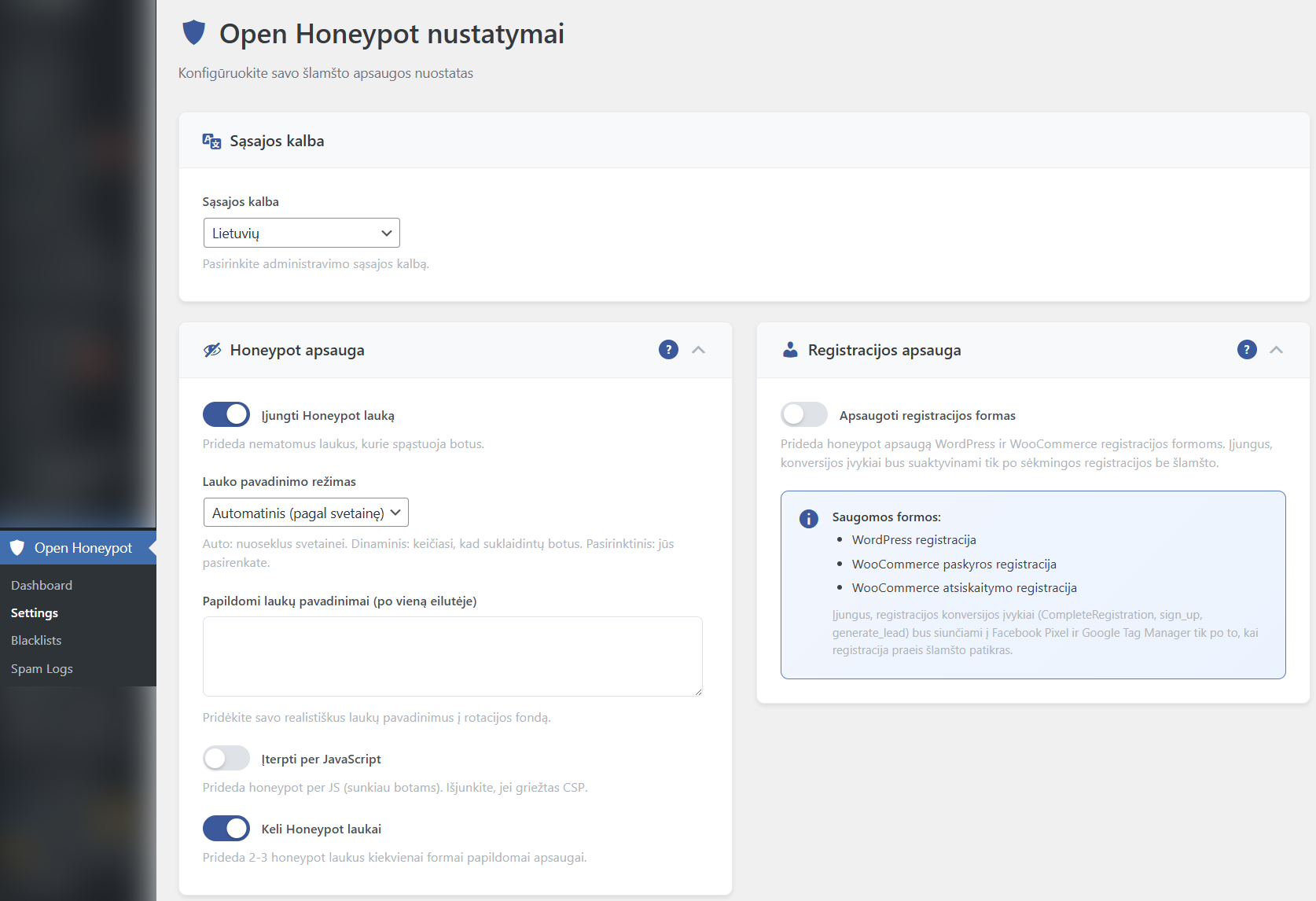Open help for Registracijos apsauga section
Image resolution: width=1316 pixels, height=901 pixels.
click(x=1247, y=350)
